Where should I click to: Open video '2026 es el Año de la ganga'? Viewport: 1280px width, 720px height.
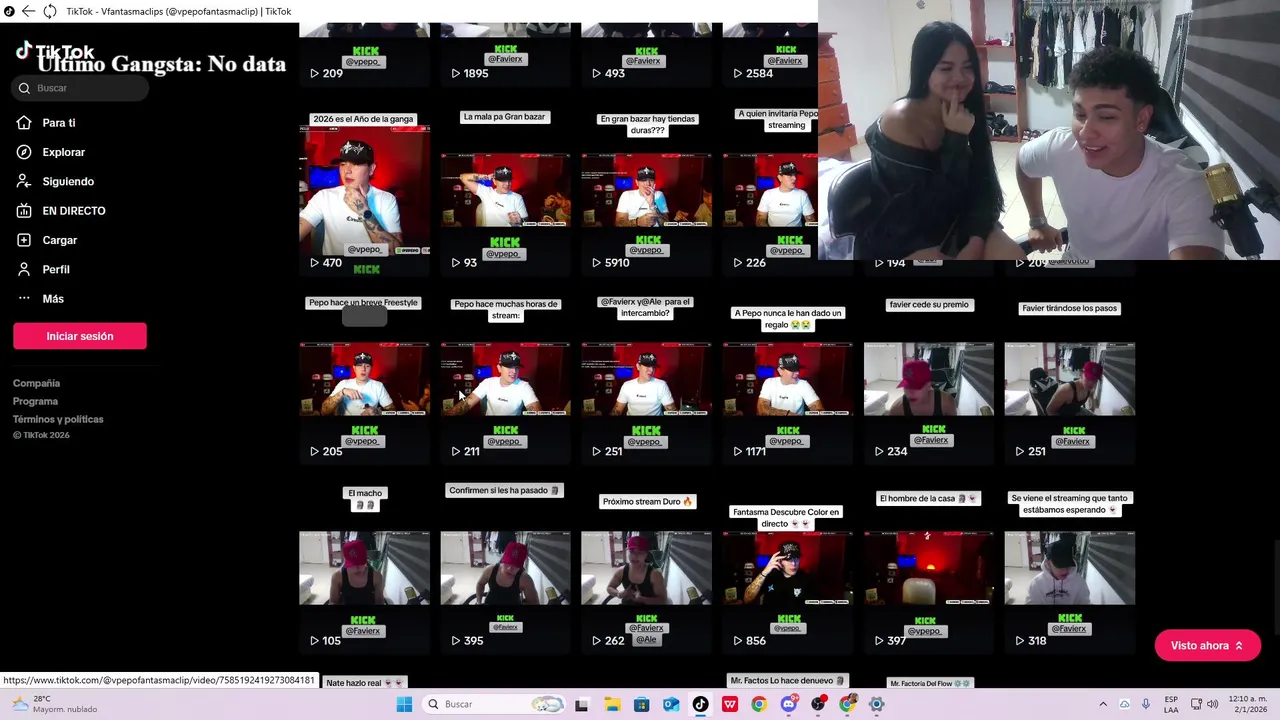point(364,190)
